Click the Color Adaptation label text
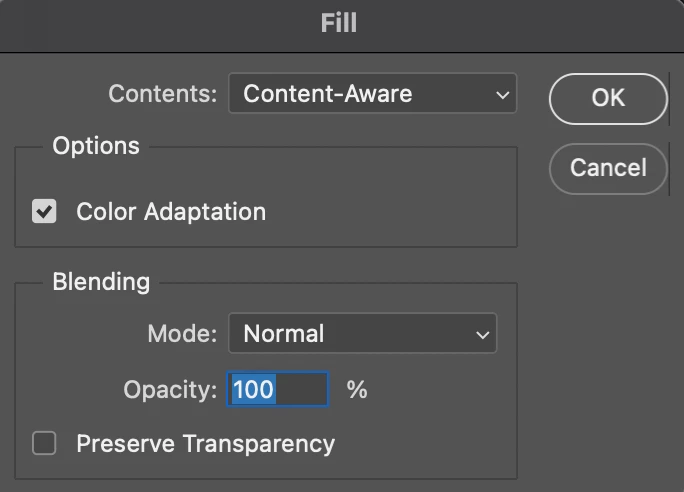Viewport: 684px width, 492px height. [171, 212]
